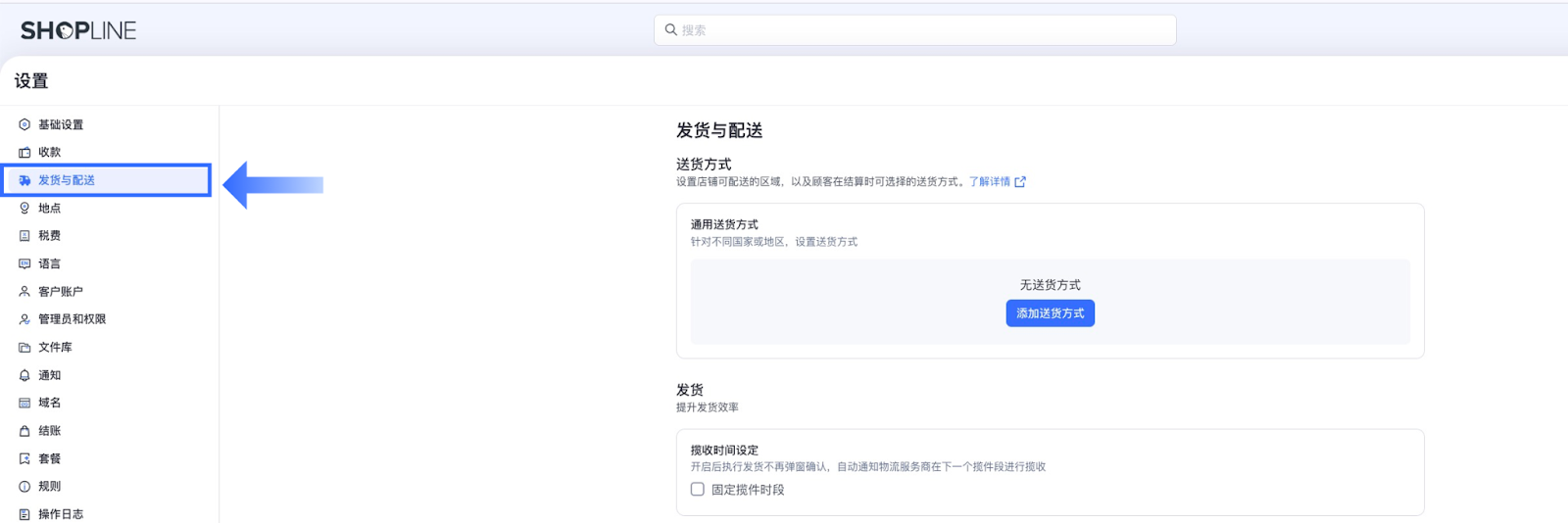Click the 客户账户 person icon
The height and width of the screenshot is (523, 1568).
coord(24,291)
